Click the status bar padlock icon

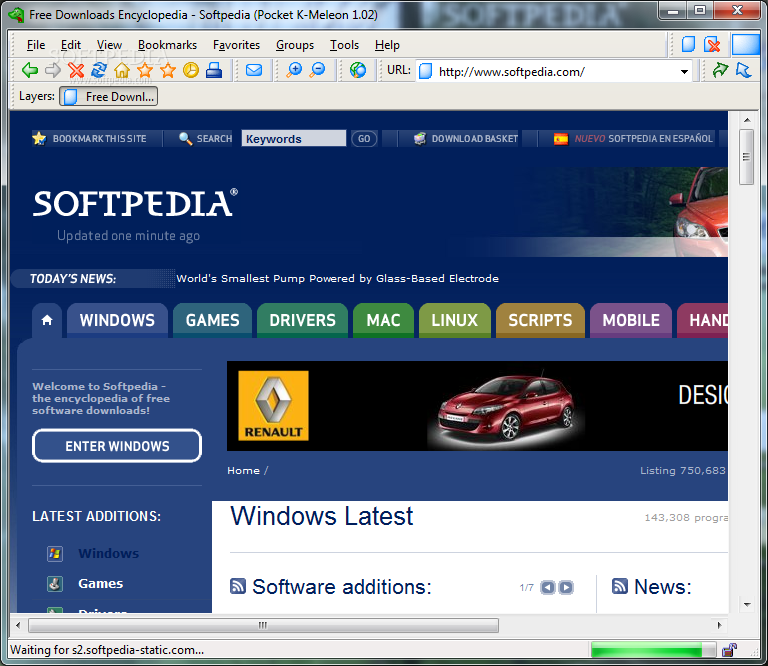pos(729,650)
